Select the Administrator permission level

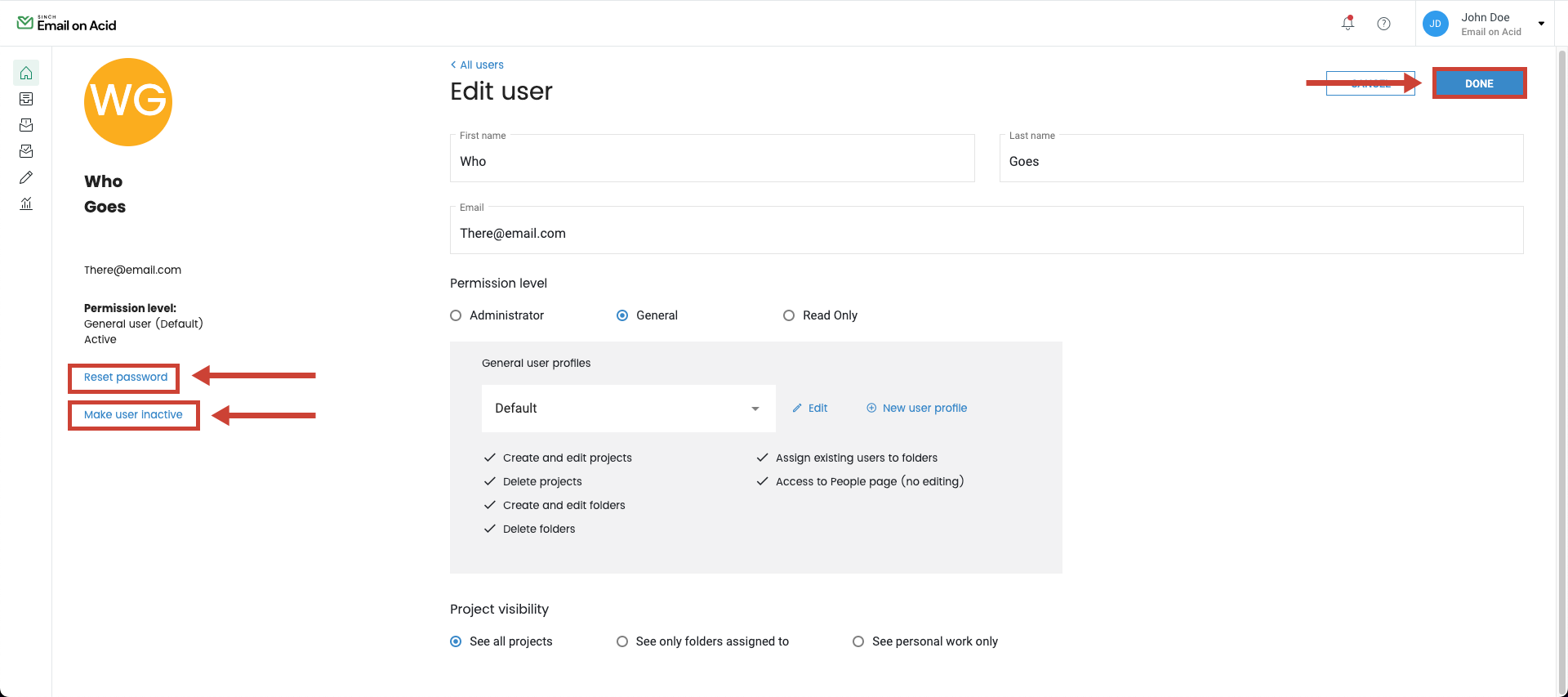pos(455,315)
